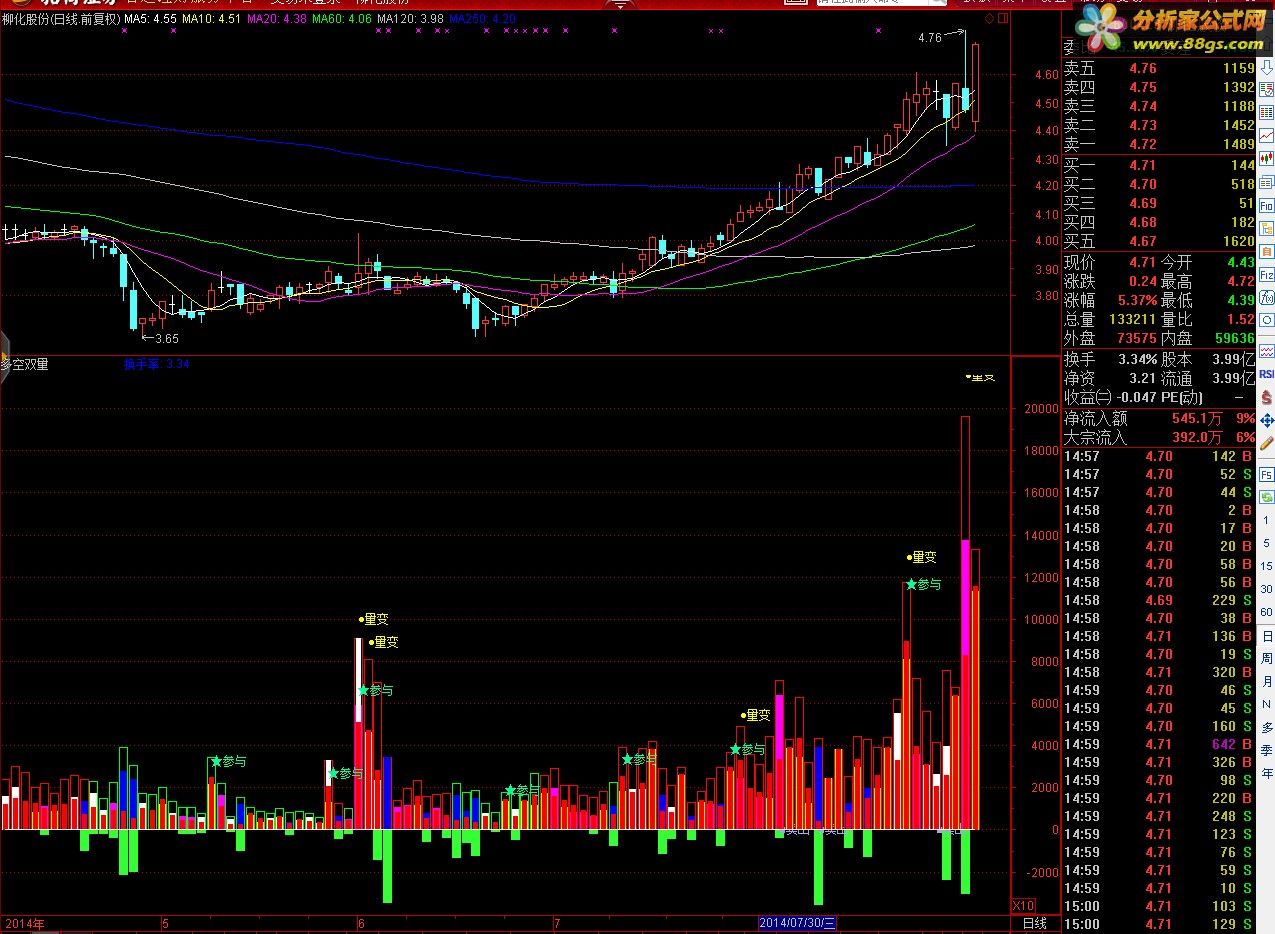Select the 年 yearly period
Screen dimensions: 1275x934
[x=1267, y=774]
